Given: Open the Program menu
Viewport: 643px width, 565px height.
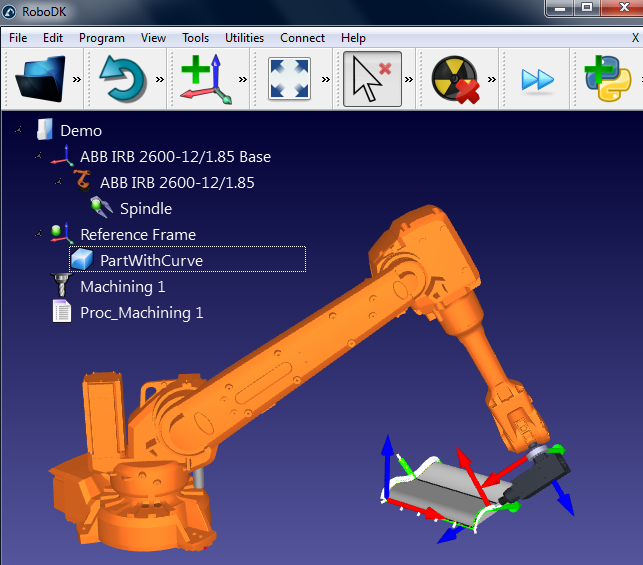Looking at the screenshot, I should (102, 38).
